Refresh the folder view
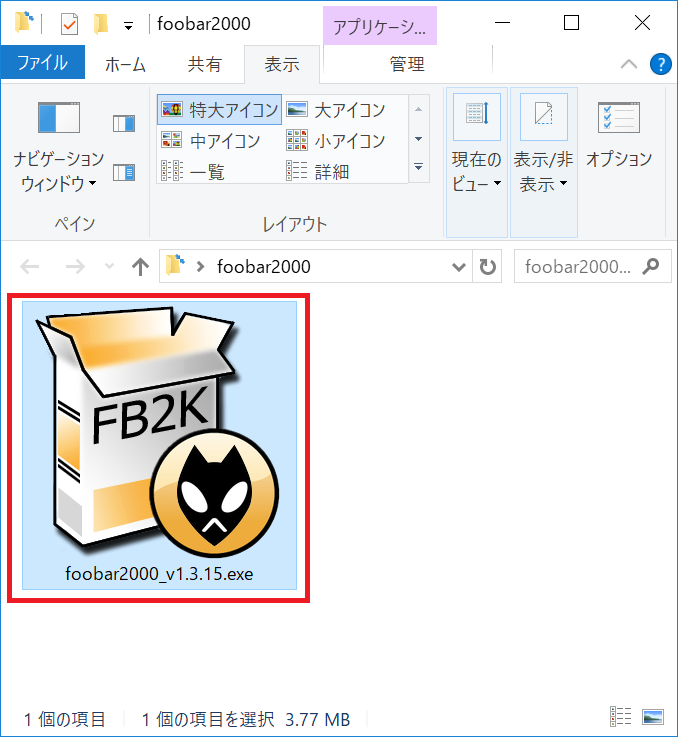Viewport: 678px width, 737px height. [x=487, y=267]
